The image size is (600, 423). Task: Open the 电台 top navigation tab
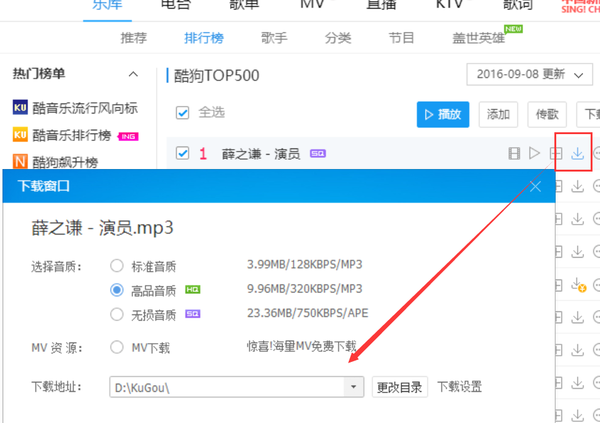pos(176,5)
